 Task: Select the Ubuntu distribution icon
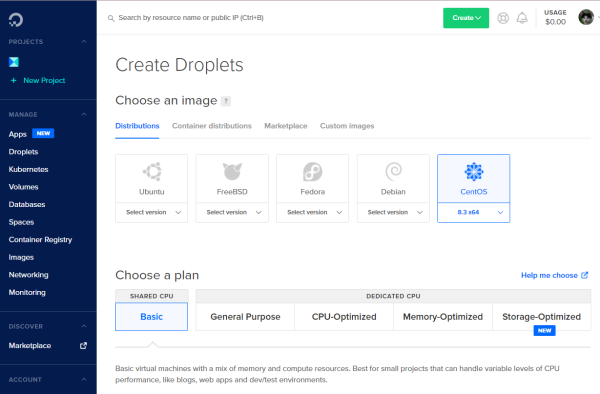coord(152,171)
